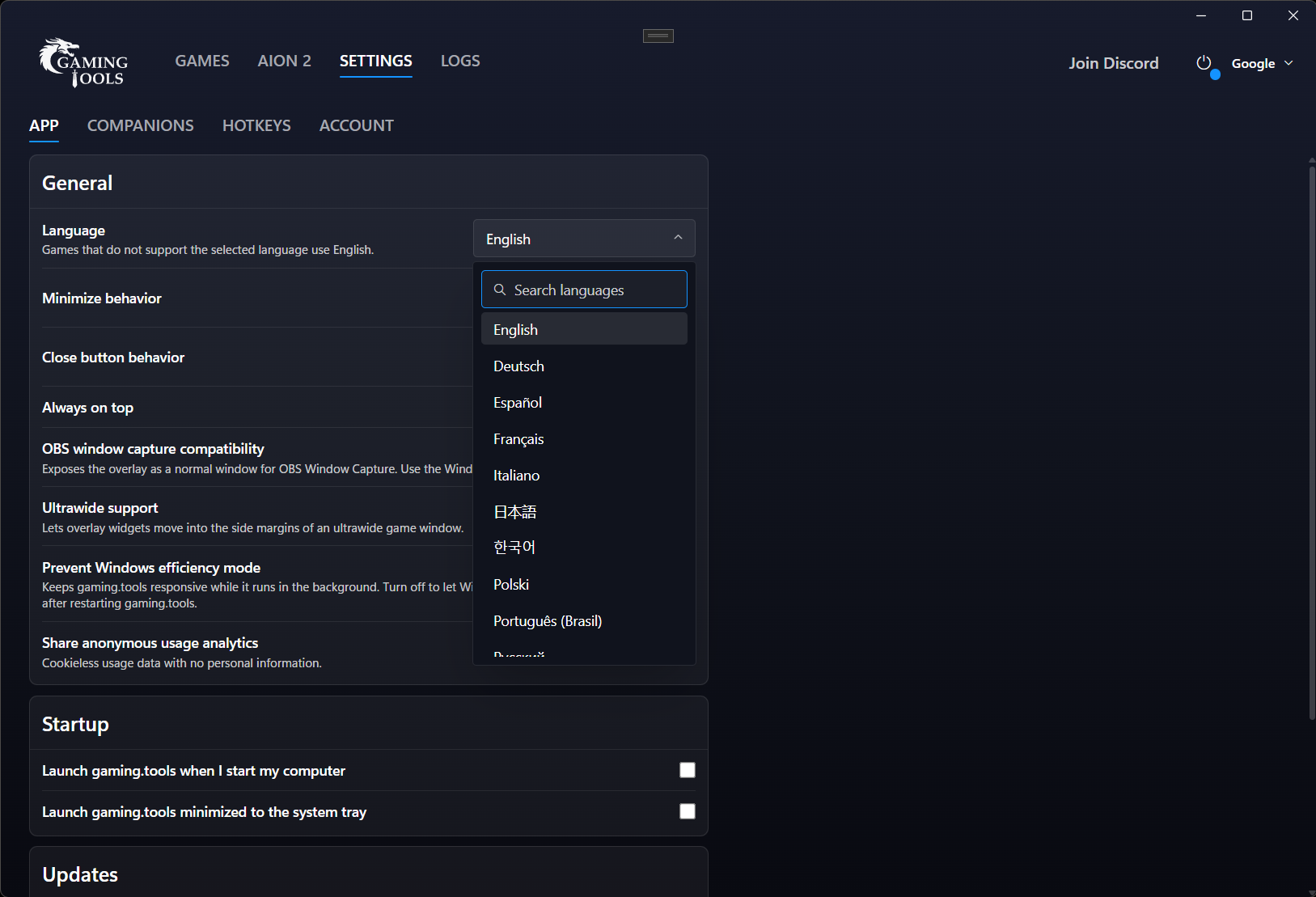Click the Gaming Tools dragon logo
1316x897 pixels.
click(x=83, y=62)
